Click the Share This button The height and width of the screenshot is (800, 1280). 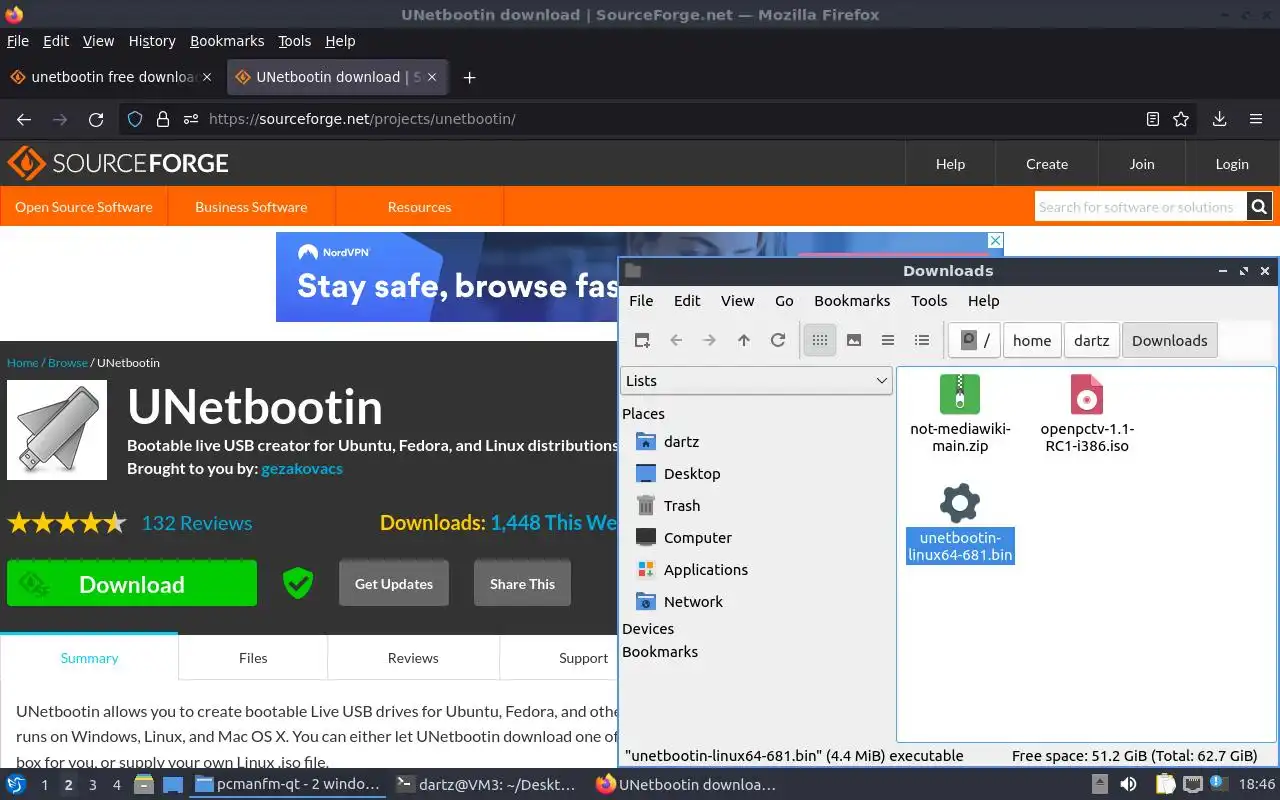(522, 584)
